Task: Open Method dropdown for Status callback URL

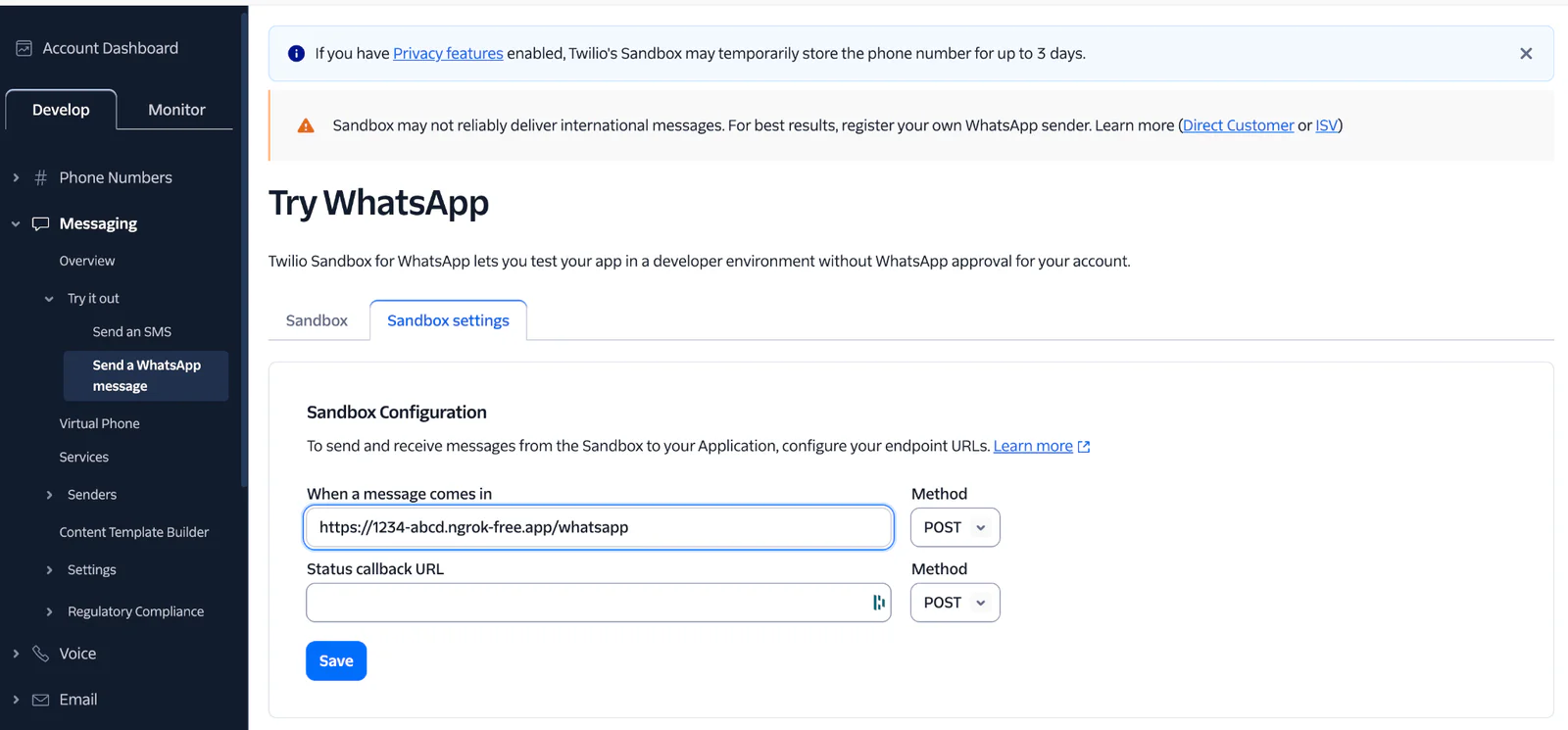Action: pos(955,603)
